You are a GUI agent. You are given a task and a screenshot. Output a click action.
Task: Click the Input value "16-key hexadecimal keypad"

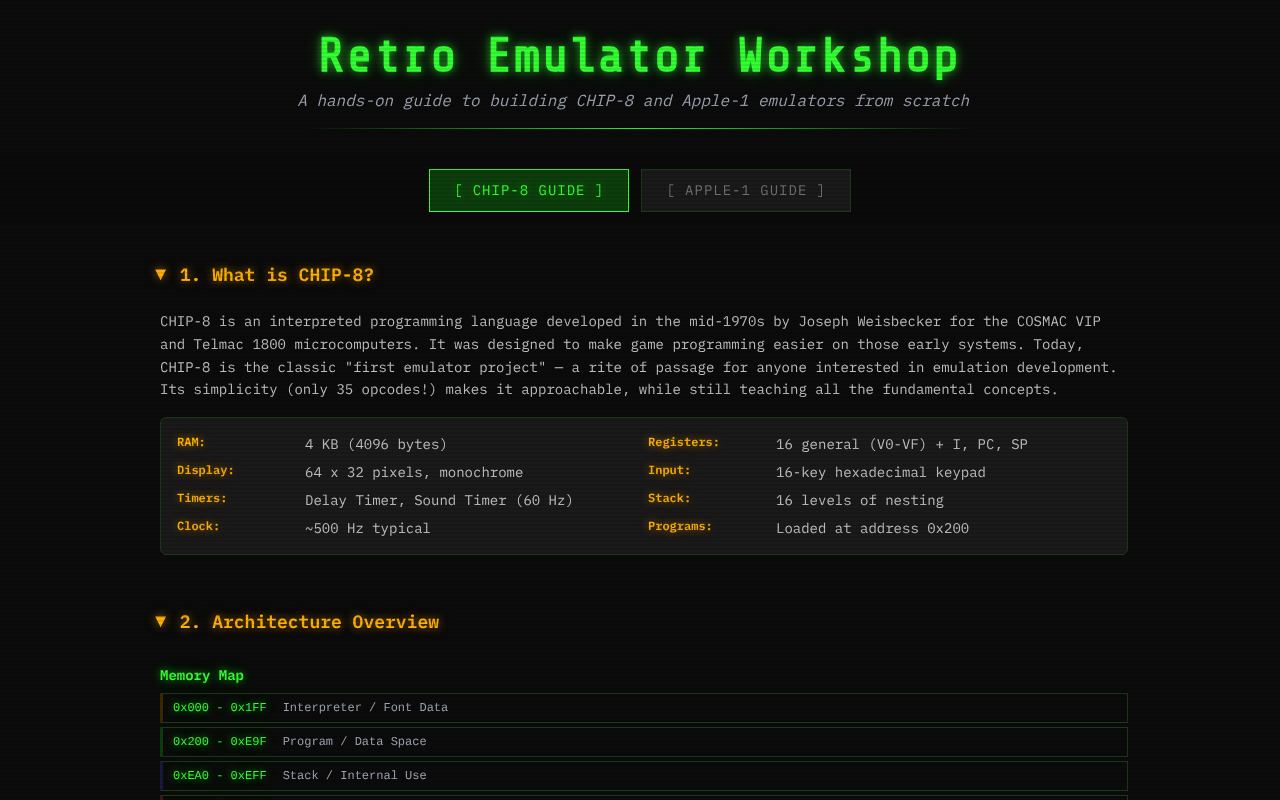tap(881, 472)
